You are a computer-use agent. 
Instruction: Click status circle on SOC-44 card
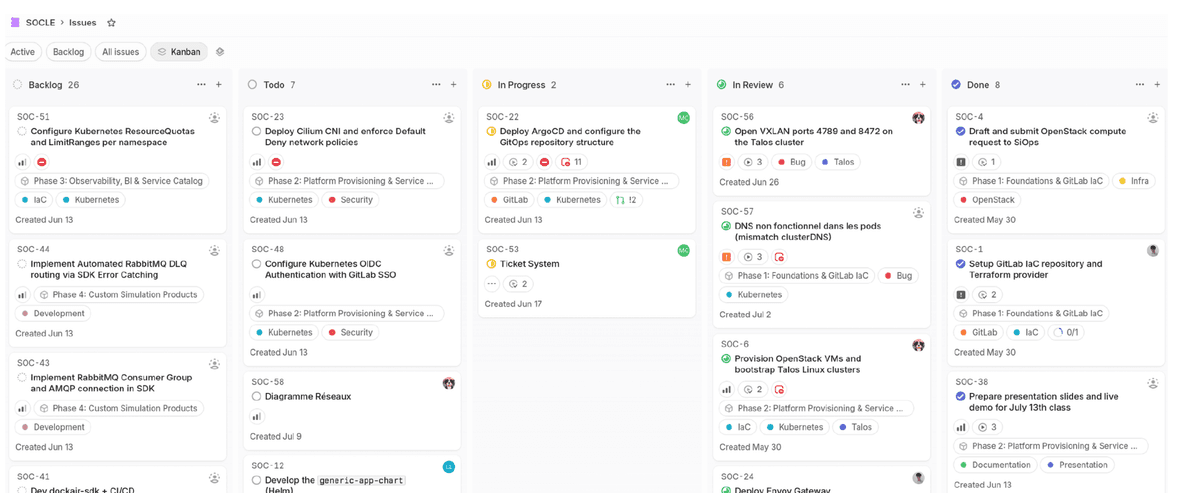pyautogui.click(x=22, y=264)
